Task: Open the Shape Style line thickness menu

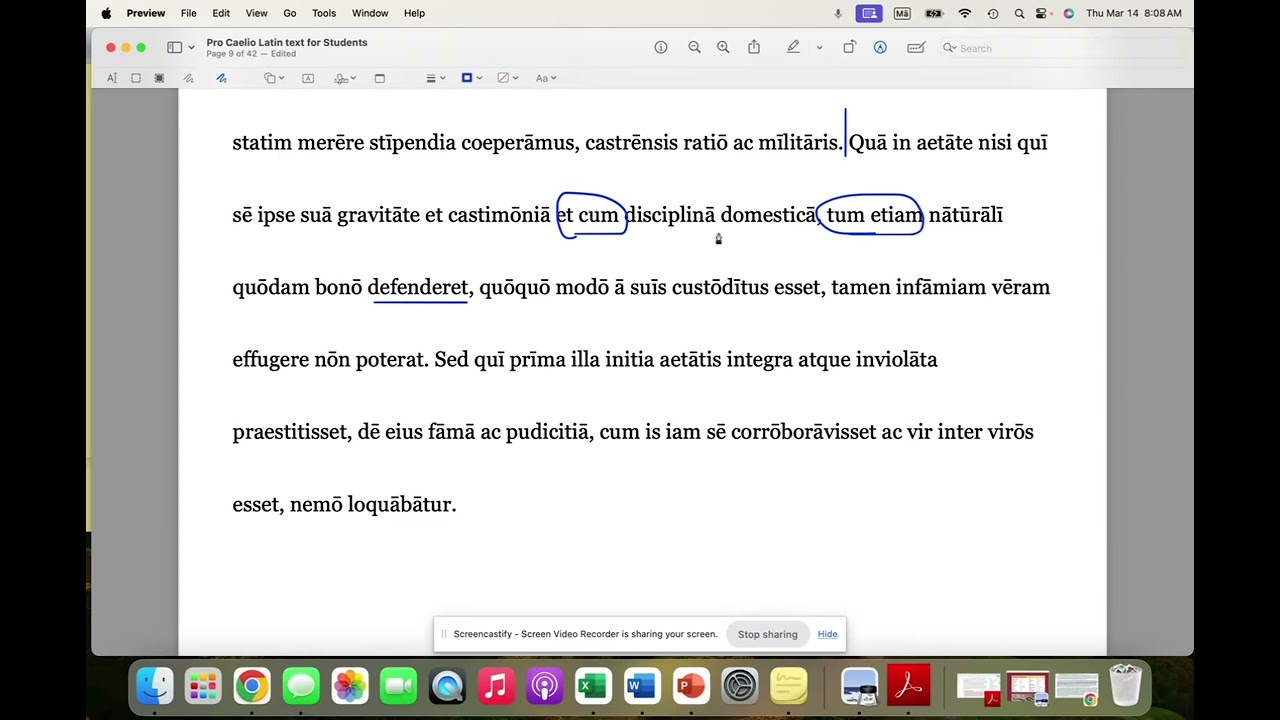Action: tap(435, 78)
